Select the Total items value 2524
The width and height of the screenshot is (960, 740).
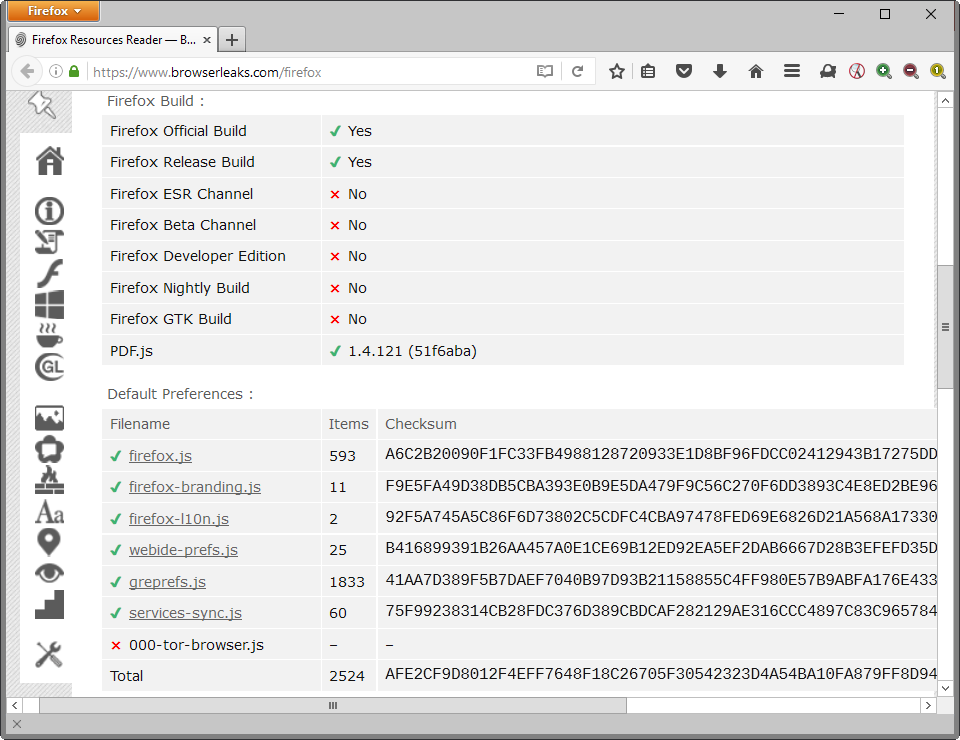(347, 676)
